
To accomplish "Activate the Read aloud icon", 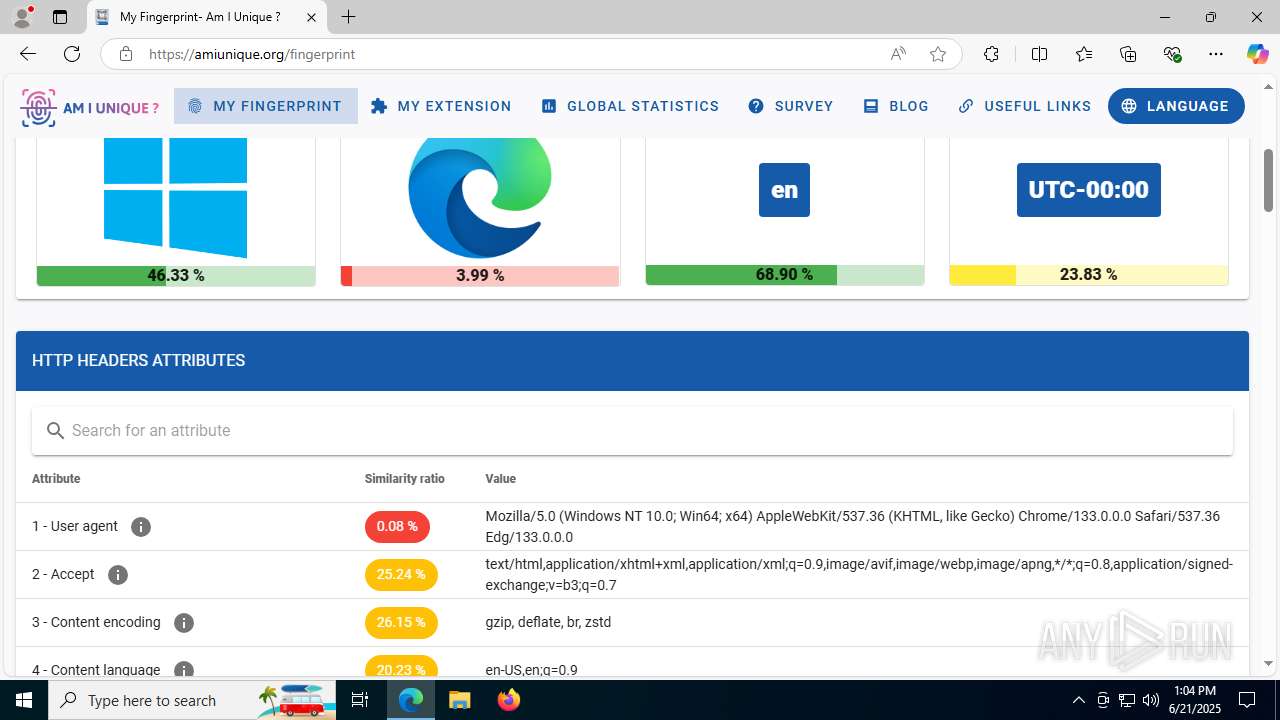I will click(898, 54).
